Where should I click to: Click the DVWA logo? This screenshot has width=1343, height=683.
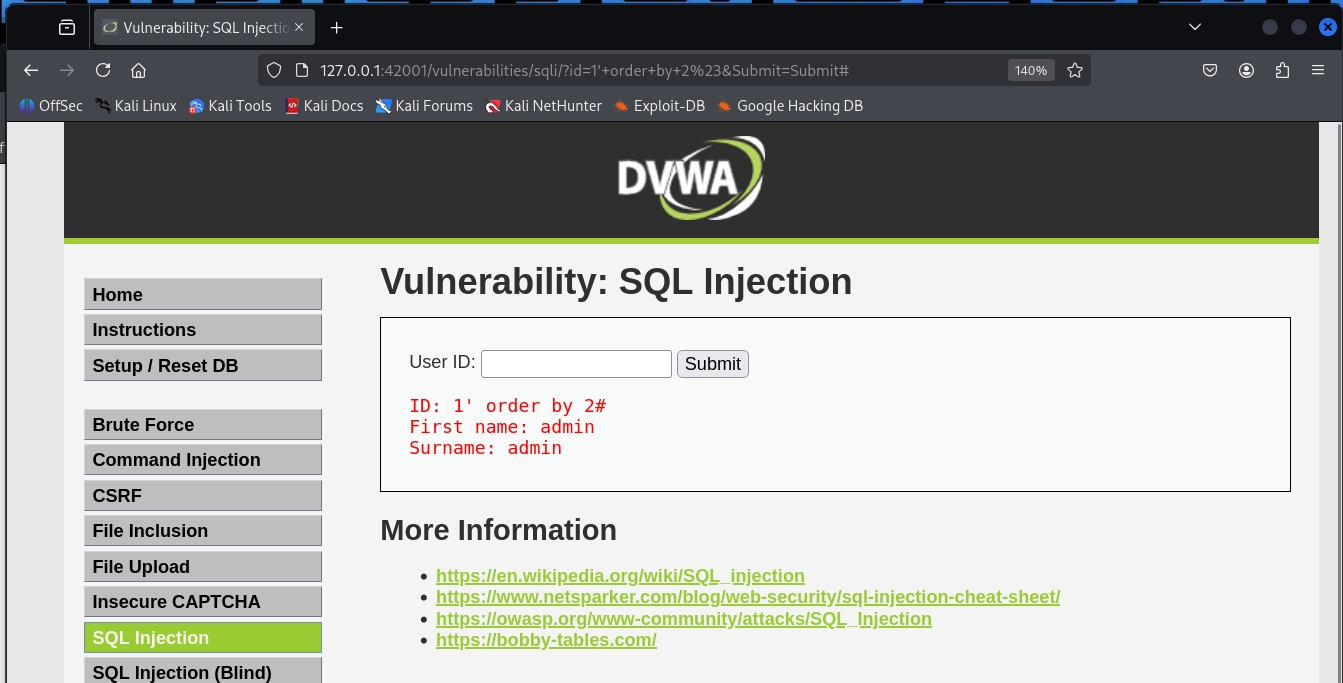691,178
